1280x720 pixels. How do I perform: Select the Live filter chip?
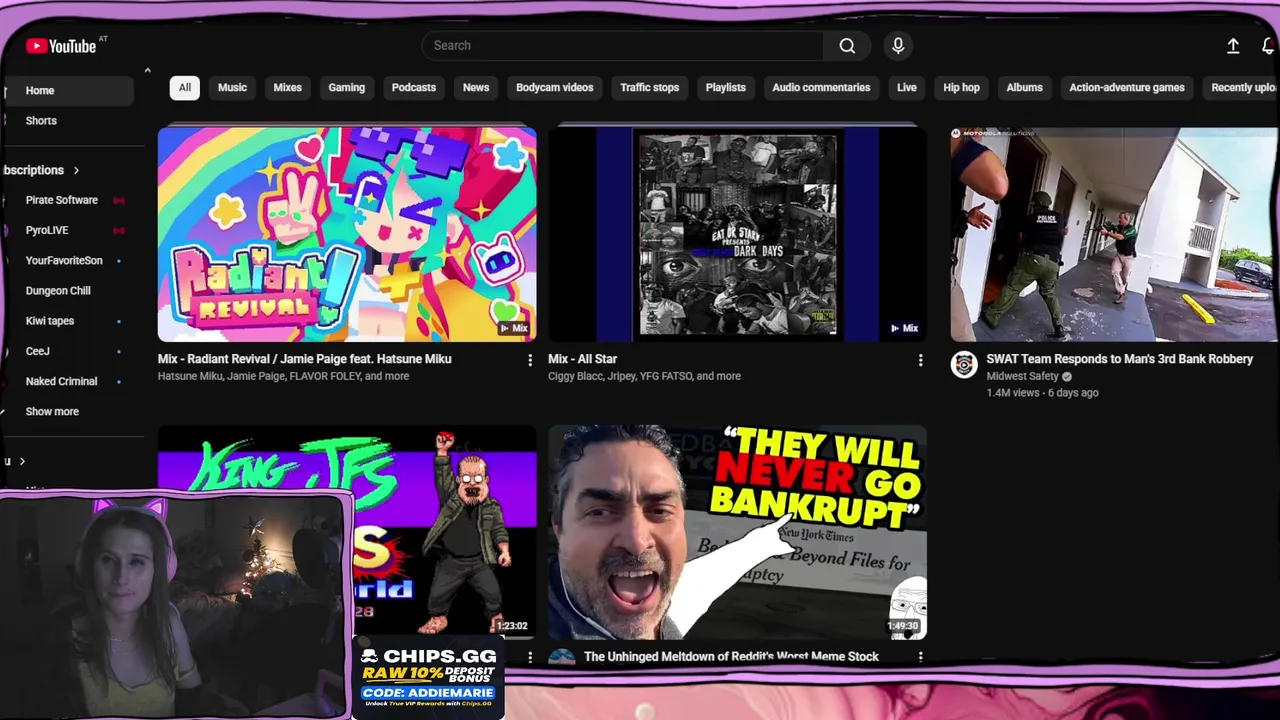click(x=906, y=87)
